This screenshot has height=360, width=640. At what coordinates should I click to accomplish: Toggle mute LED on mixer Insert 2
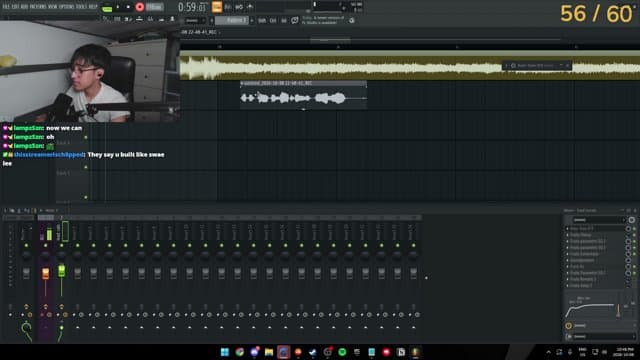point(62,245)
